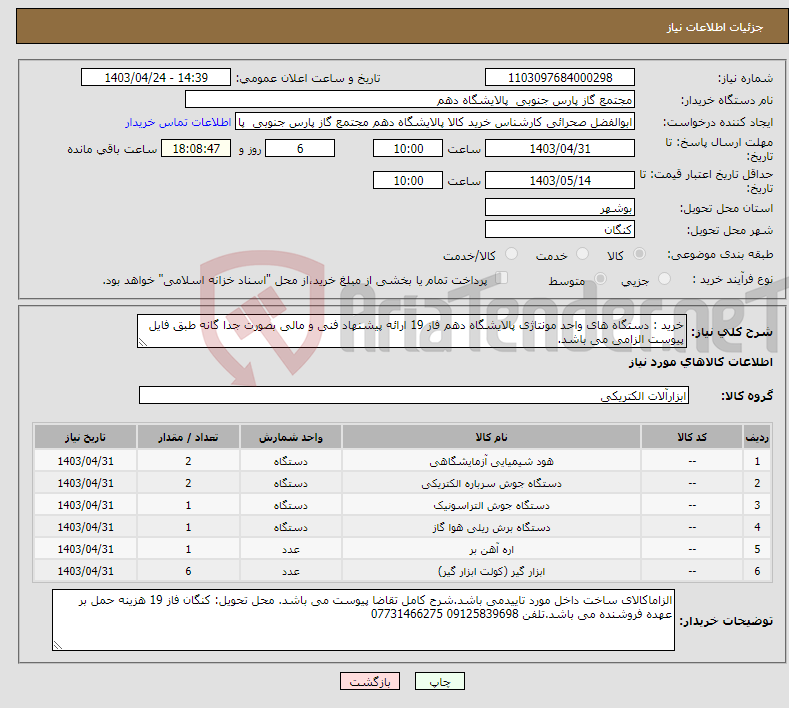Click the item name هود شیمیایی آزمایشگاهی

pyautogui.click(x=491, y=461)
